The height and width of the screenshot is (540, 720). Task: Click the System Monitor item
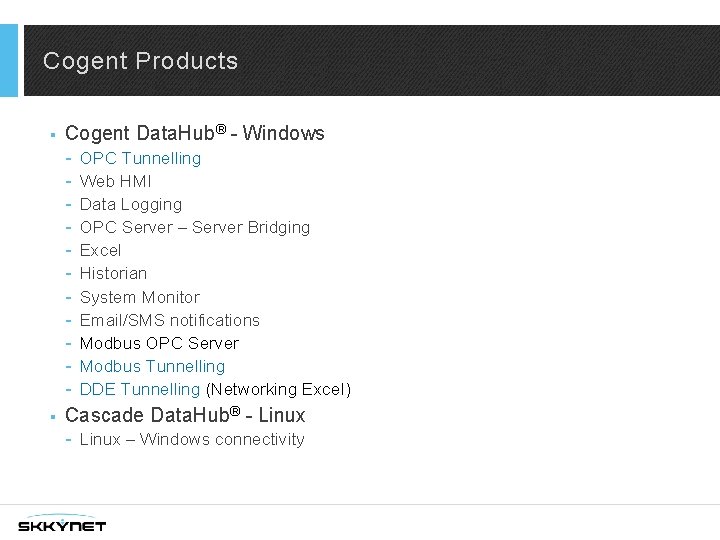pyautogui.click(x=140, y=297)
